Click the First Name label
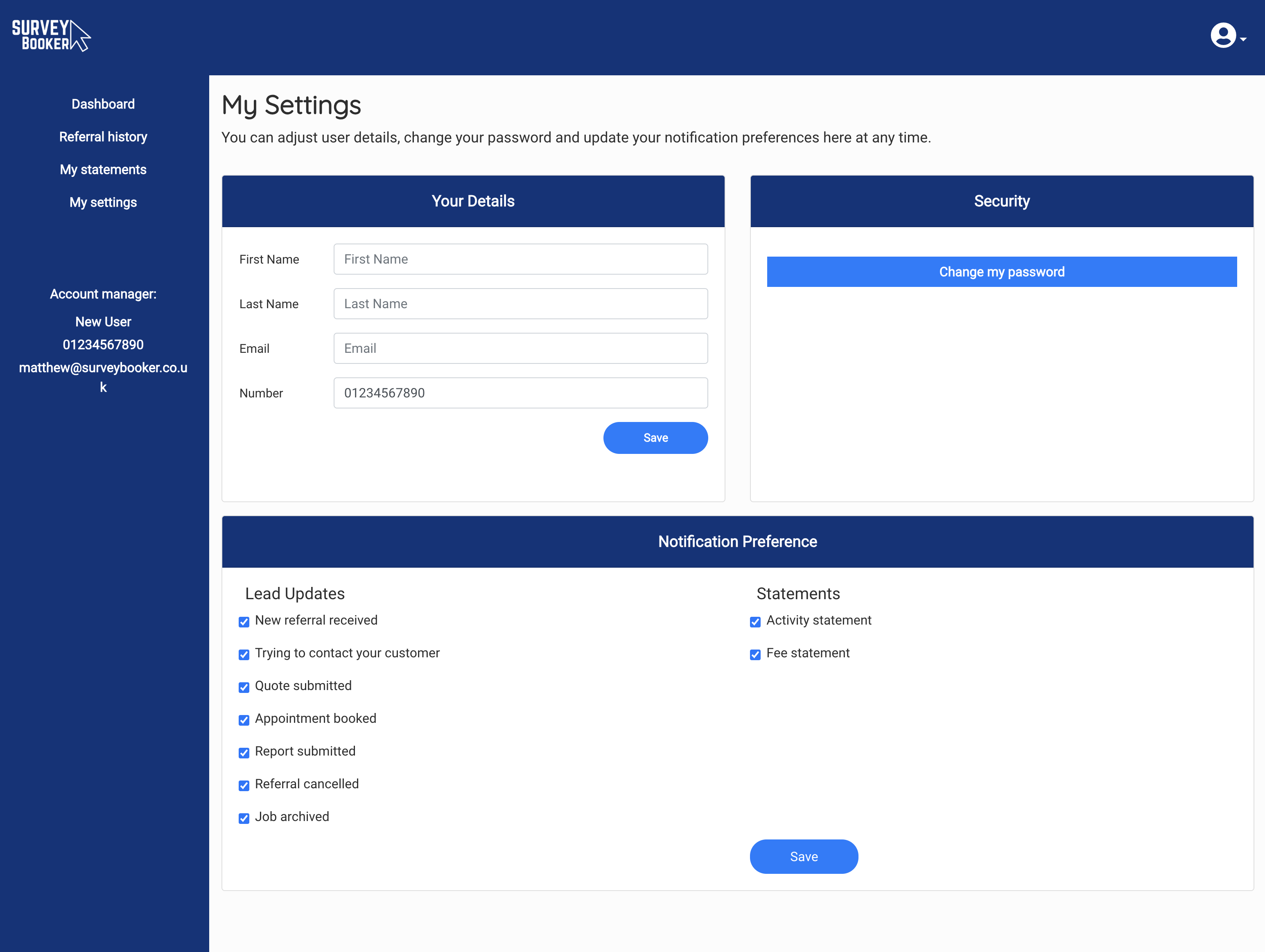This screenshot has width=1265, height=952. pos(269,259)
